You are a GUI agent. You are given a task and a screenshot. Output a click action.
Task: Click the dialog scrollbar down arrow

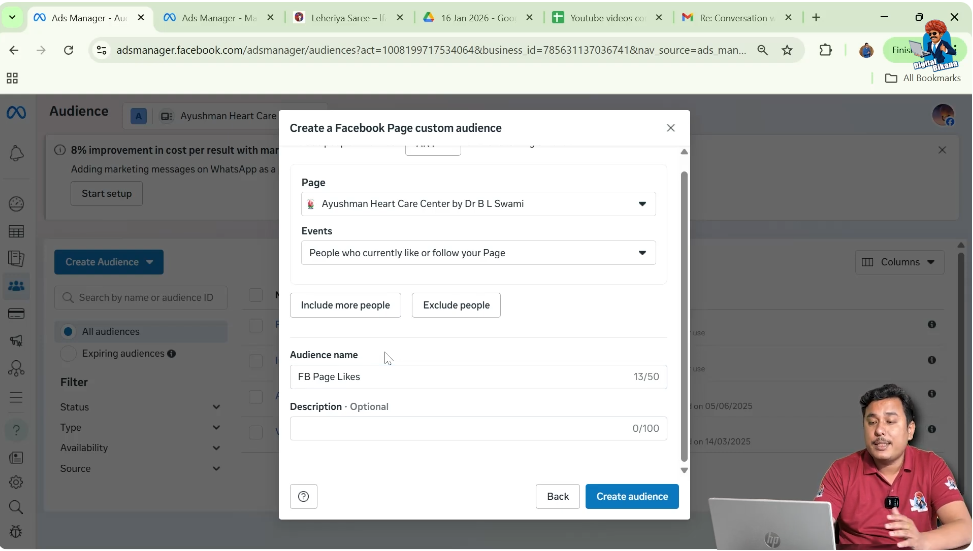tap(684, 470)
